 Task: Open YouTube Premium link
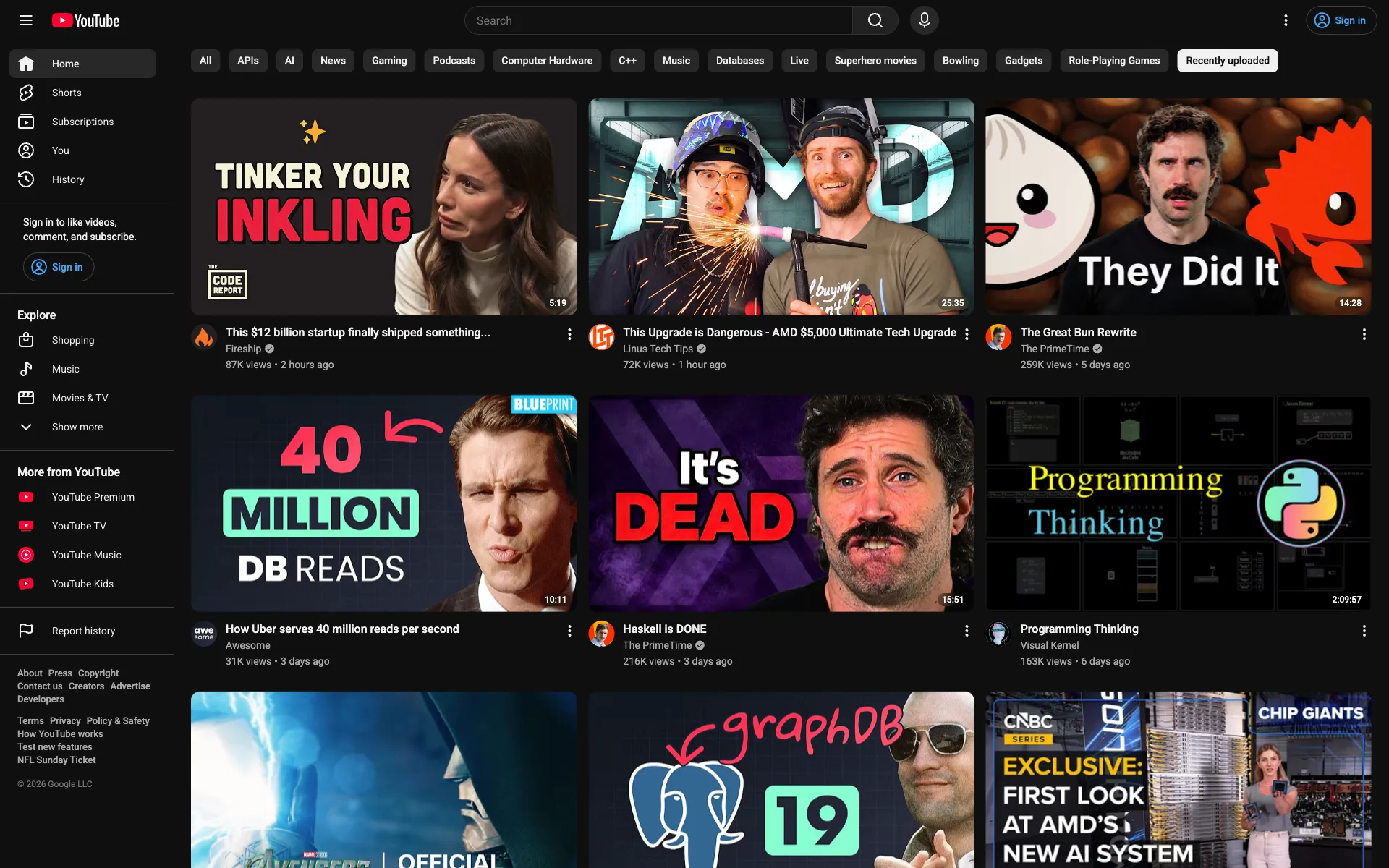pos(82,497)
